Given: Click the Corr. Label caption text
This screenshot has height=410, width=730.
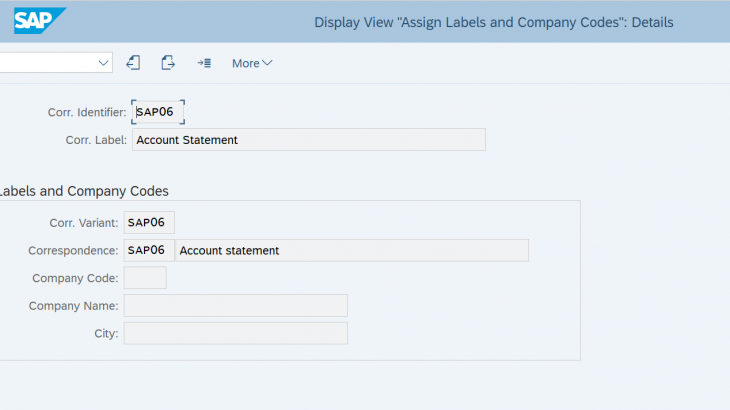Looking at the screenshot, I should (96, 140).
